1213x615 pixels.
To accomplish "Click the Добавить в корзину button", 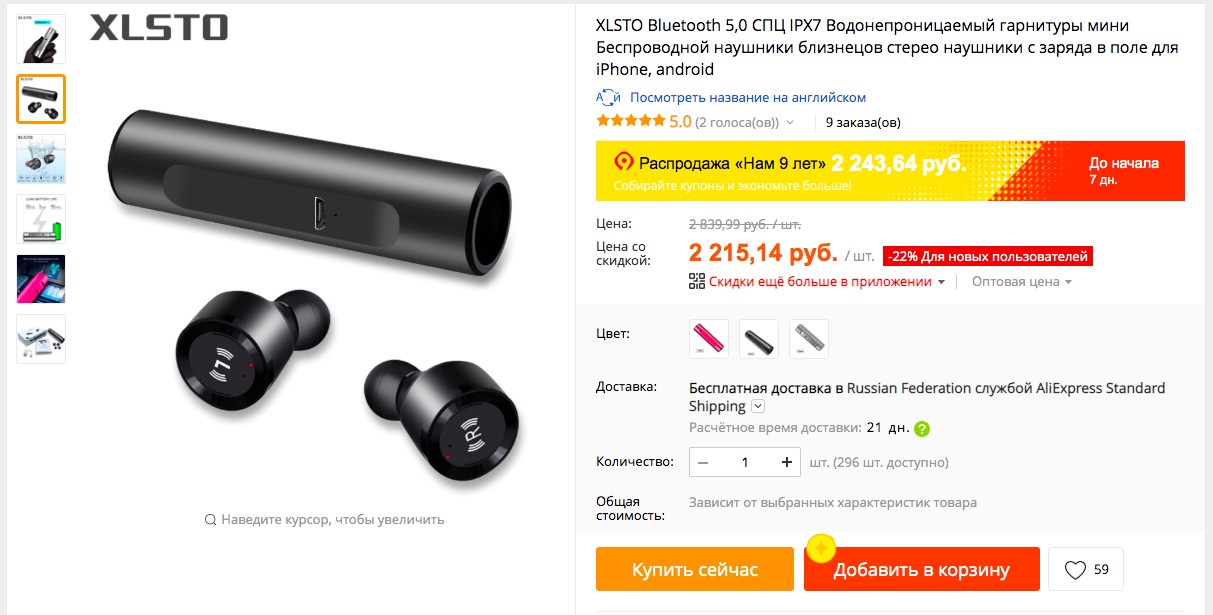I will click(922, 570).
